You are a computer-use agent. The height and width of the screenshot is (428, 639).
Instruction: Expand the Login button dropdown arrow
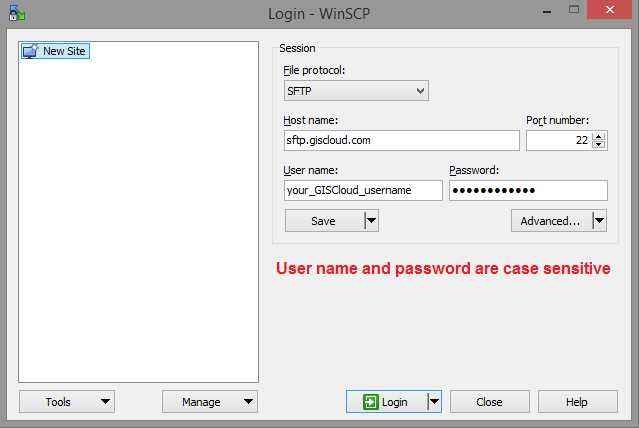pyautogui.click(x=434, y=402)
